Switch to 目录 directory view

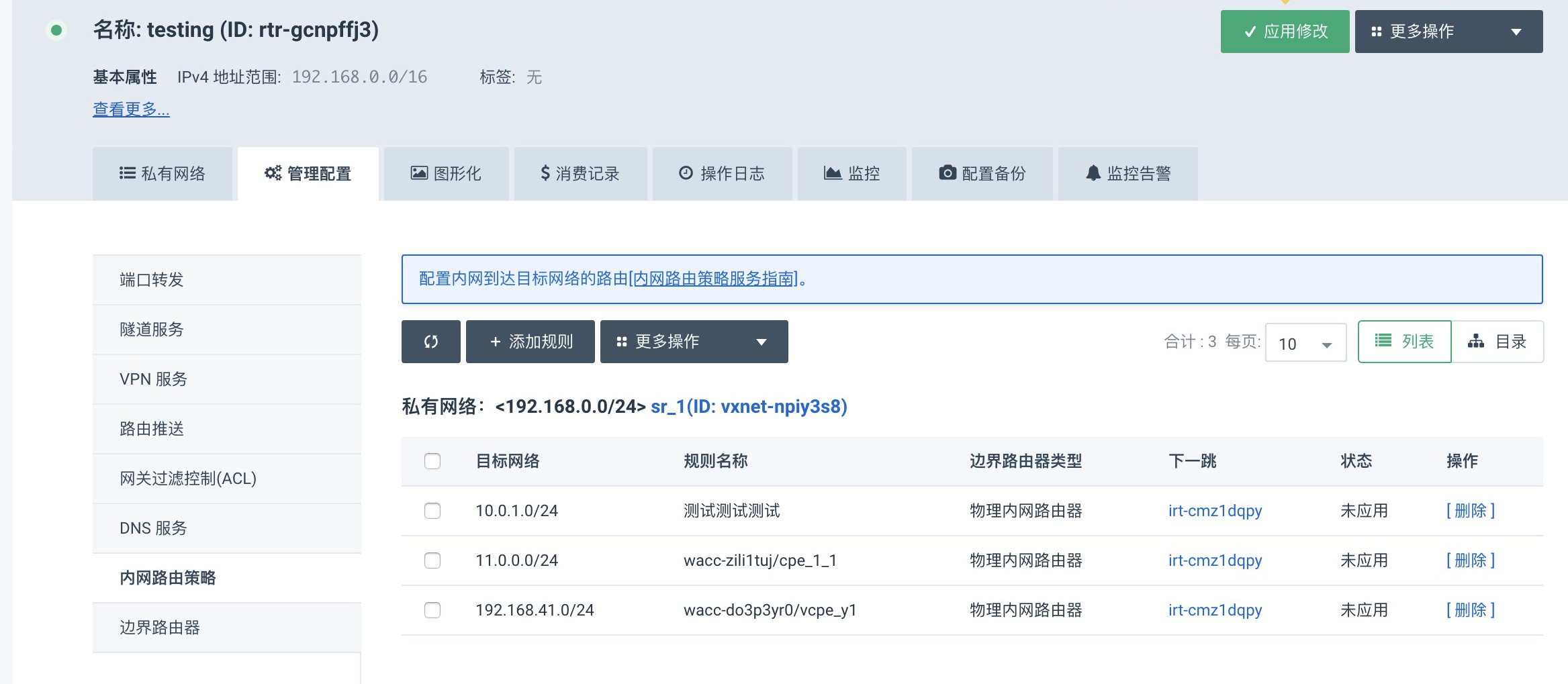[1497, 342]
